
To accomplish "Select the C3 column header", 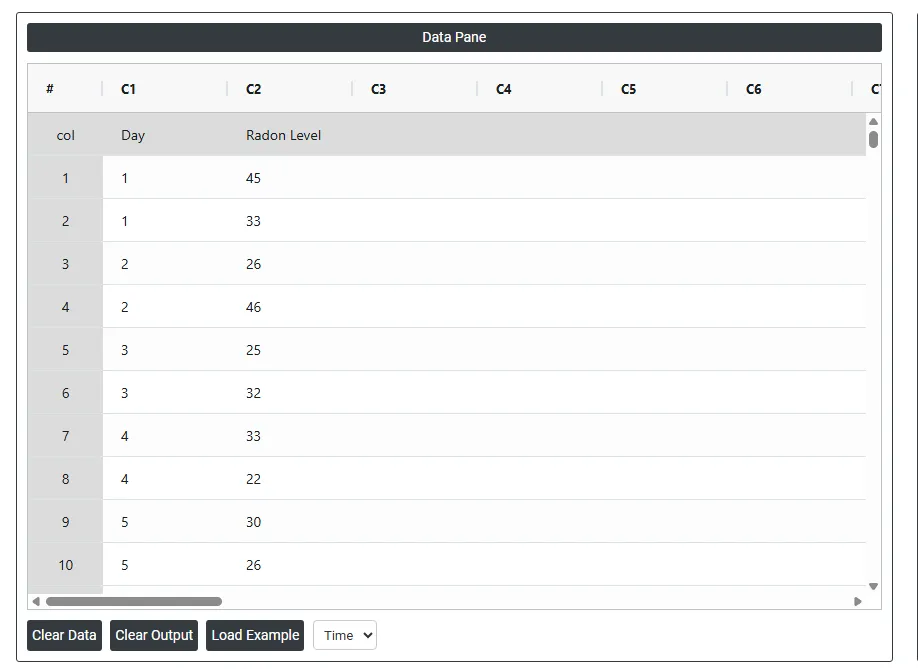I will [415, 89].
